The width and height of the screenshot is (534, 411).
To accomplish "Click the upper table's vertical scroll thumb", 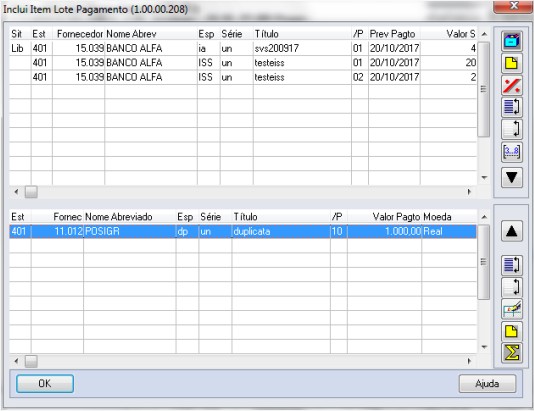I will [x=484, y=90].
